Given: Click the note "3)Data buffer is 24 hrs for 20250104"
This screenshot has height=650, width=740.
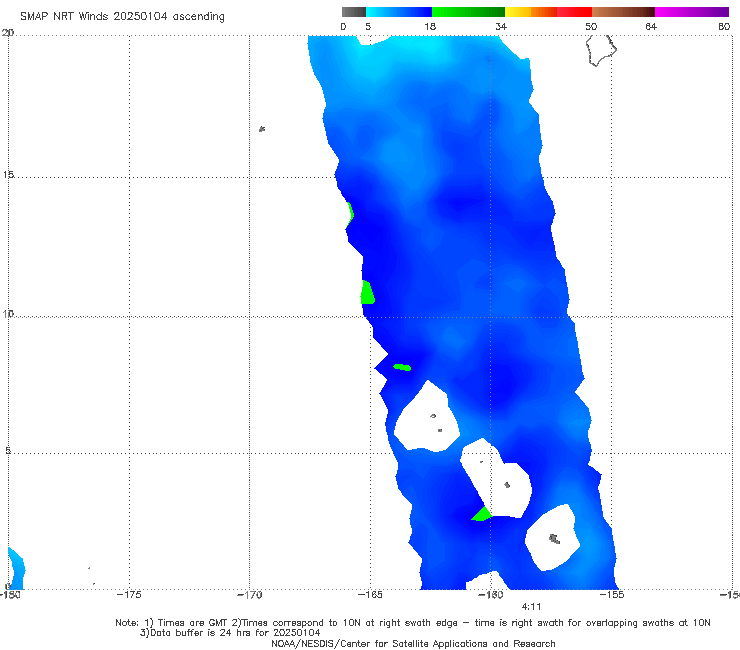Looking at the screenshot, I should [x=230, y=633].
